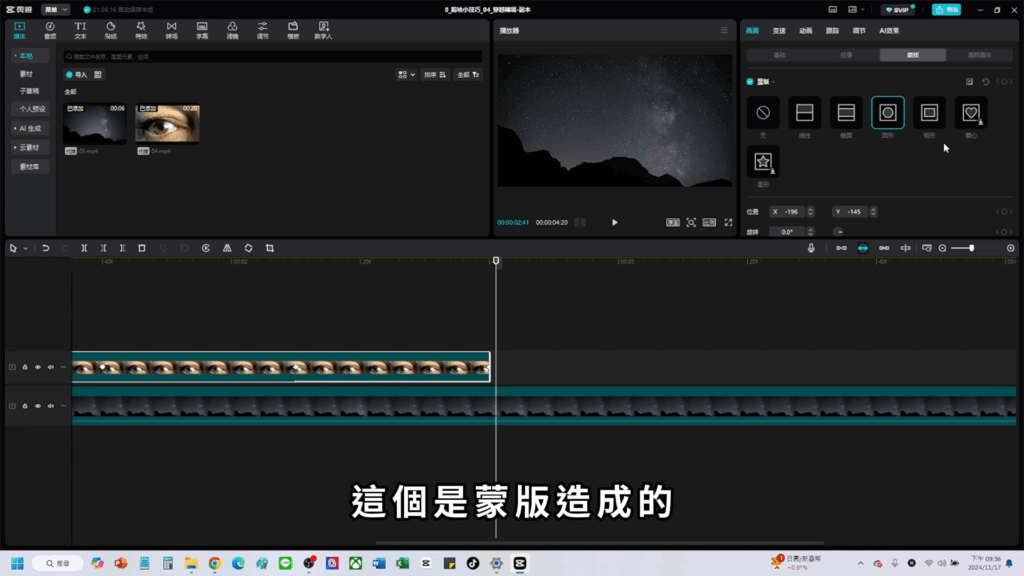Hide the eye clip track with eye icon
The image size is (1024, 576).
[38, 367]
